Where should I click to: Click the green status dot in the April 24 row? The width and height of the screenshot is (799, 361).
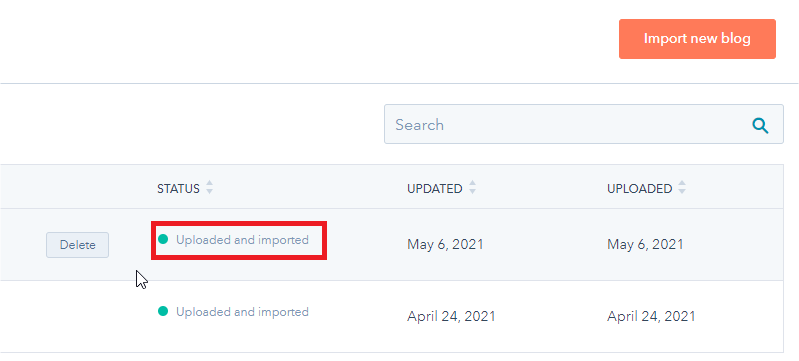163,311
